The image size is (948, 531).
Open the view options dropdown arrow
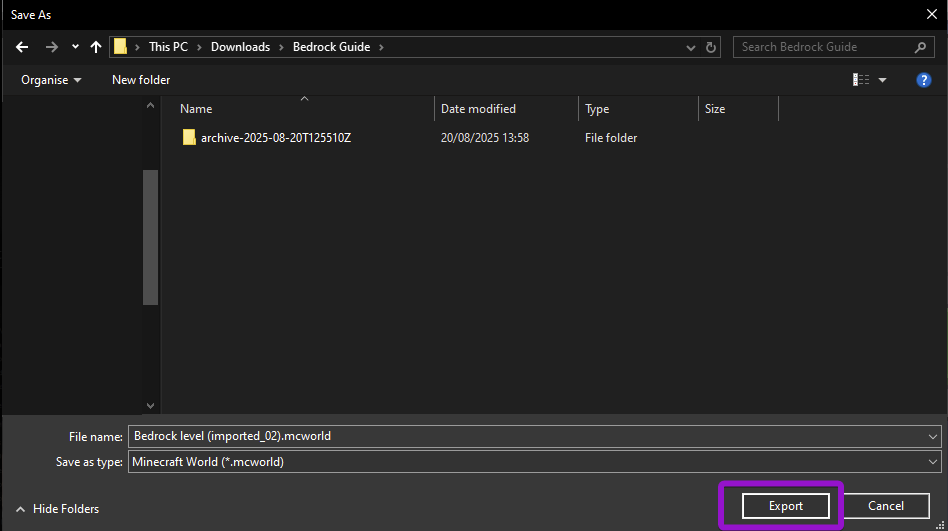tap(883, 80)
